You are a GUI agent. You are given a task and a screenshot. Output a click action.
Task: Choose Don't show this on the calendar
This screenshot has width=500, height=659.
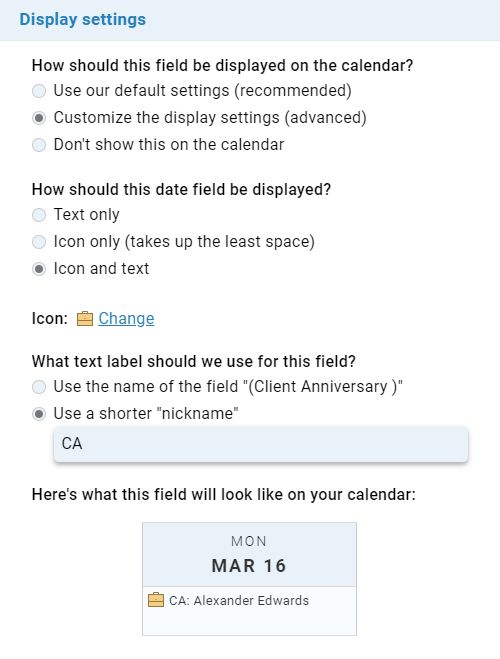click(x=39, y=145)
